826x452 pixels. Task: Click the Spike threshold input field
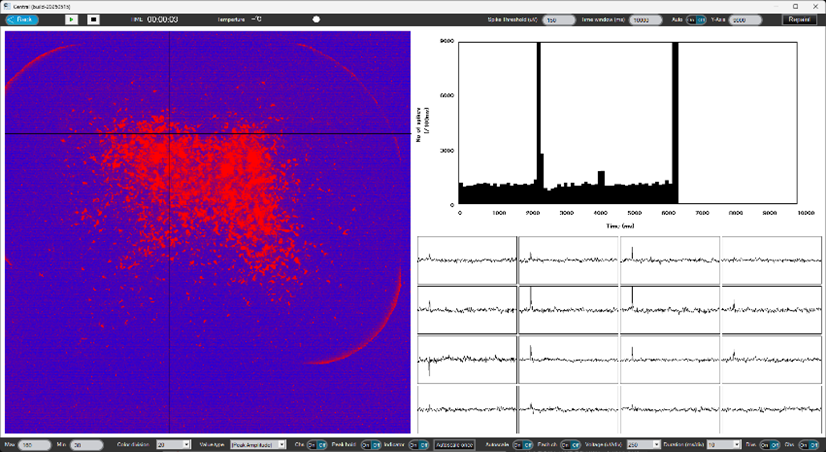pos(558,19)
